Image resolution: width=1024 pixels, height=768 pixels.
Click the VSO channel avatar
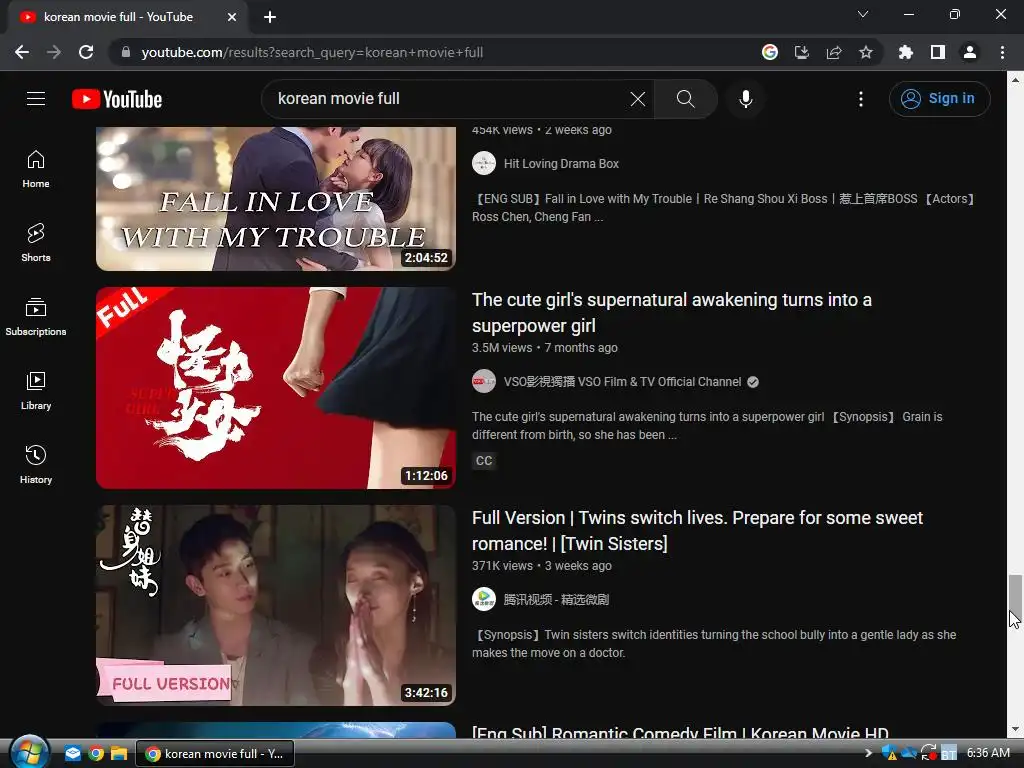(x=484, y=381)
